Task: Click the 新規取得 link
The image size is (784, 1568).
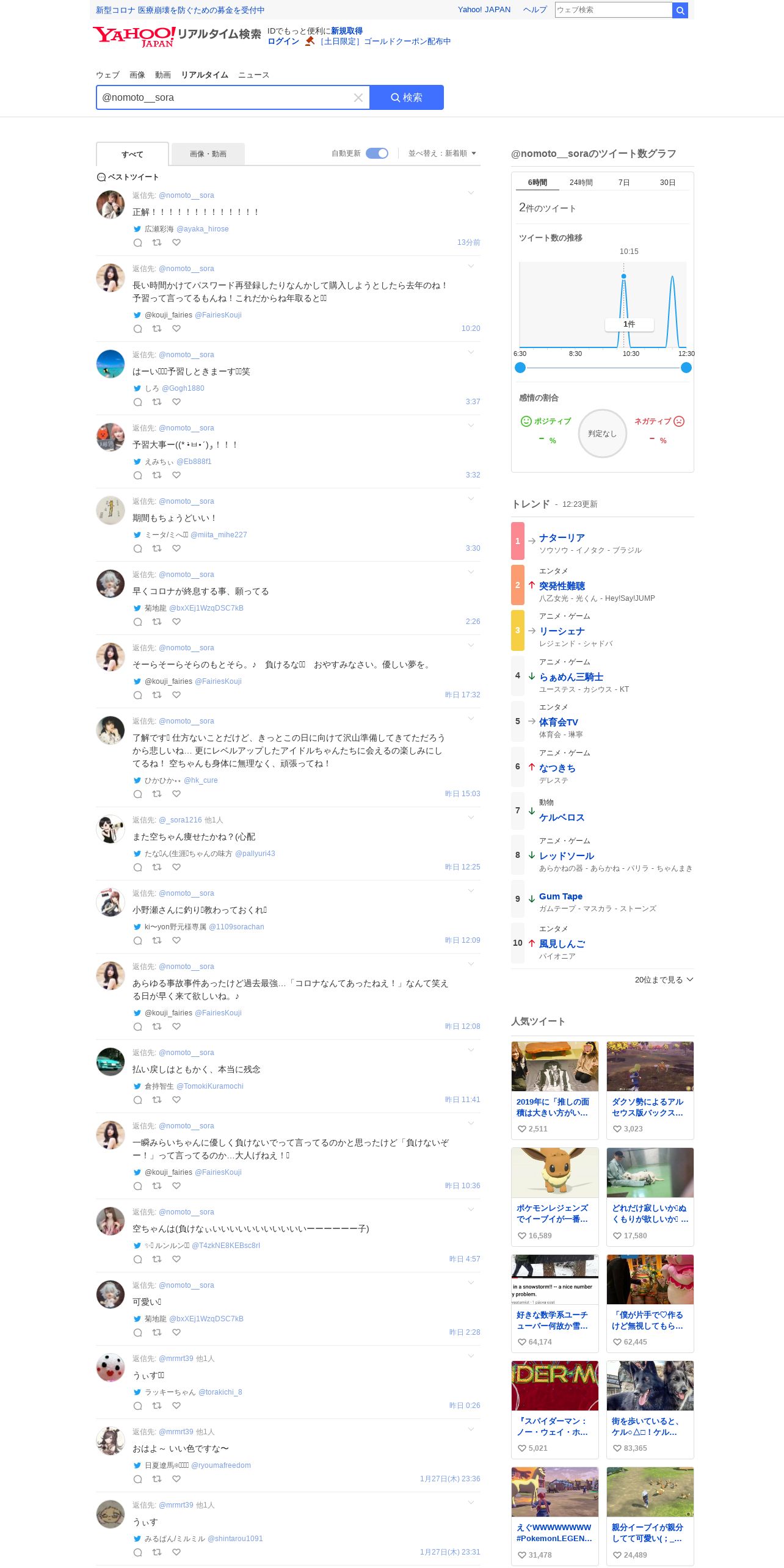Action: [x=347, y=31]
